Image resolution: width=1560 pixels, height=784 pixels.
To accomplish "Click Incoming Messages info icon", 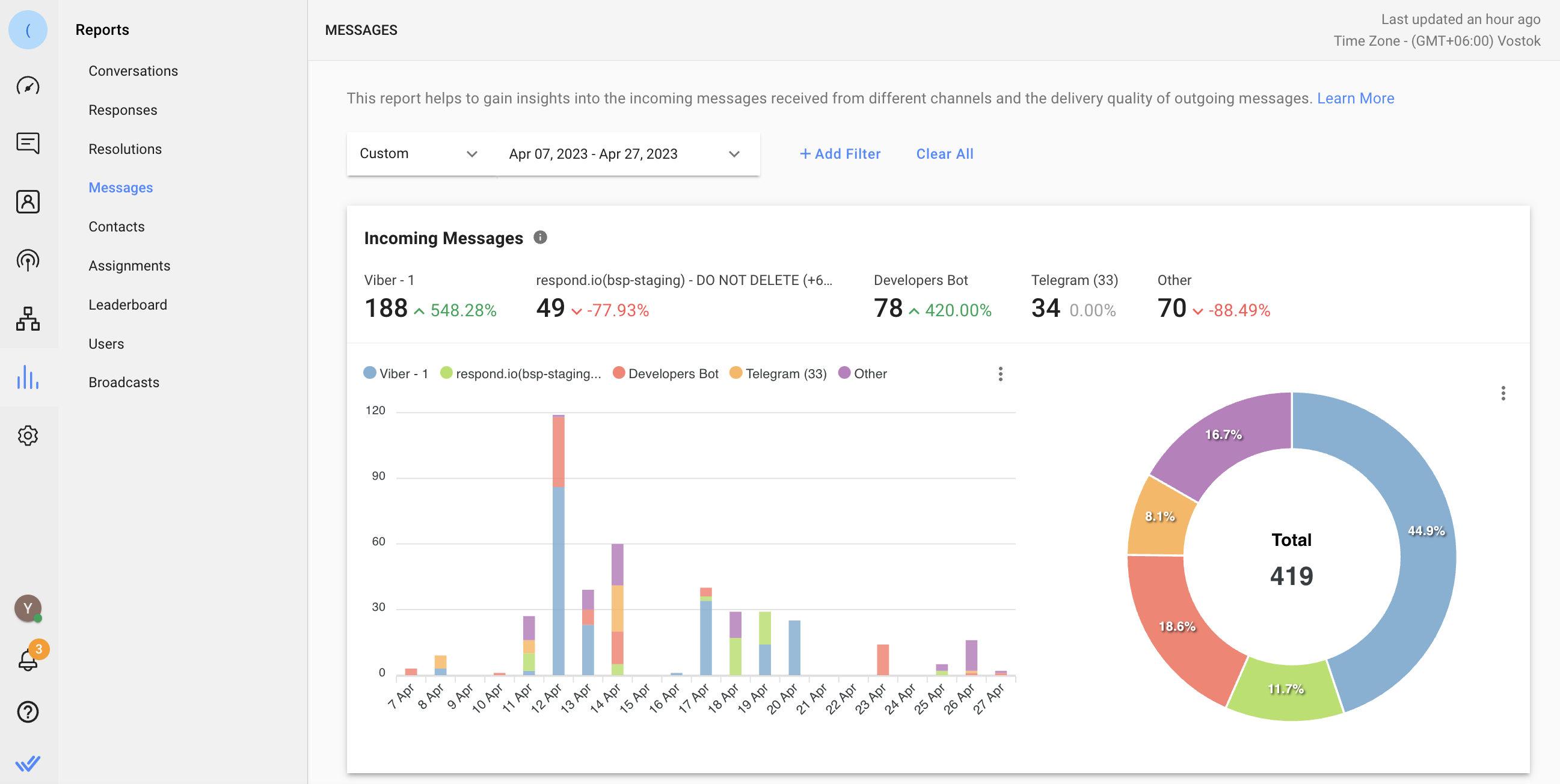I will pos(540,237).
